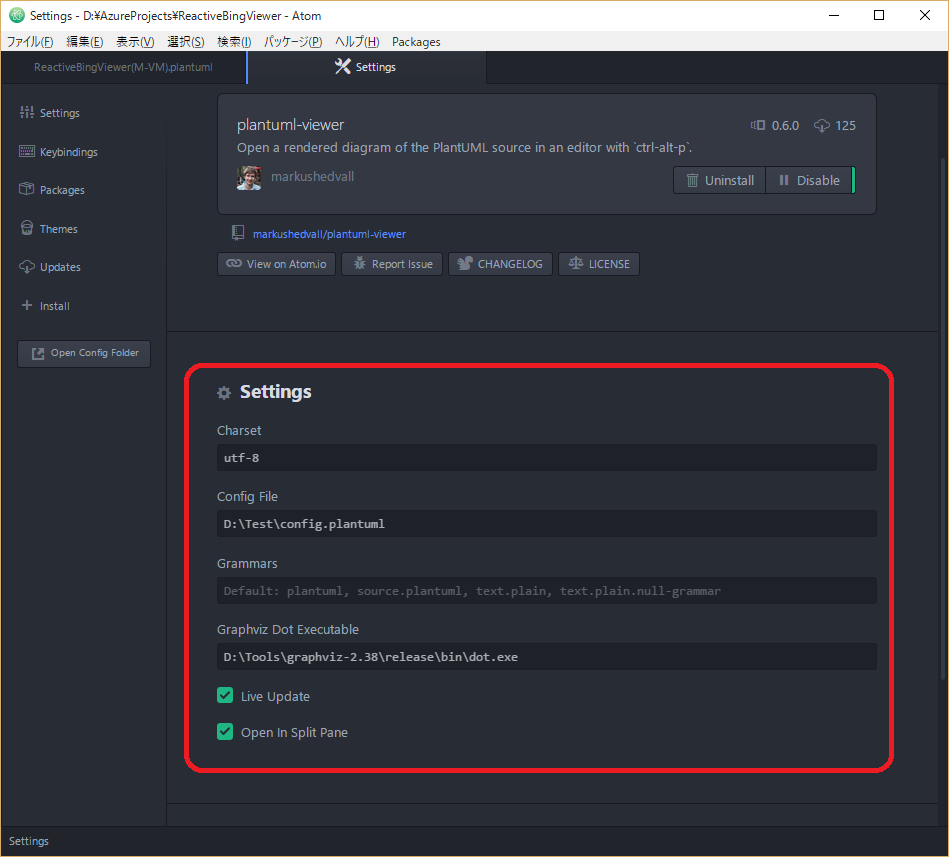The image size is (949, 857).
Task: Open the 選択(S) menu
Action: [186, 42]
